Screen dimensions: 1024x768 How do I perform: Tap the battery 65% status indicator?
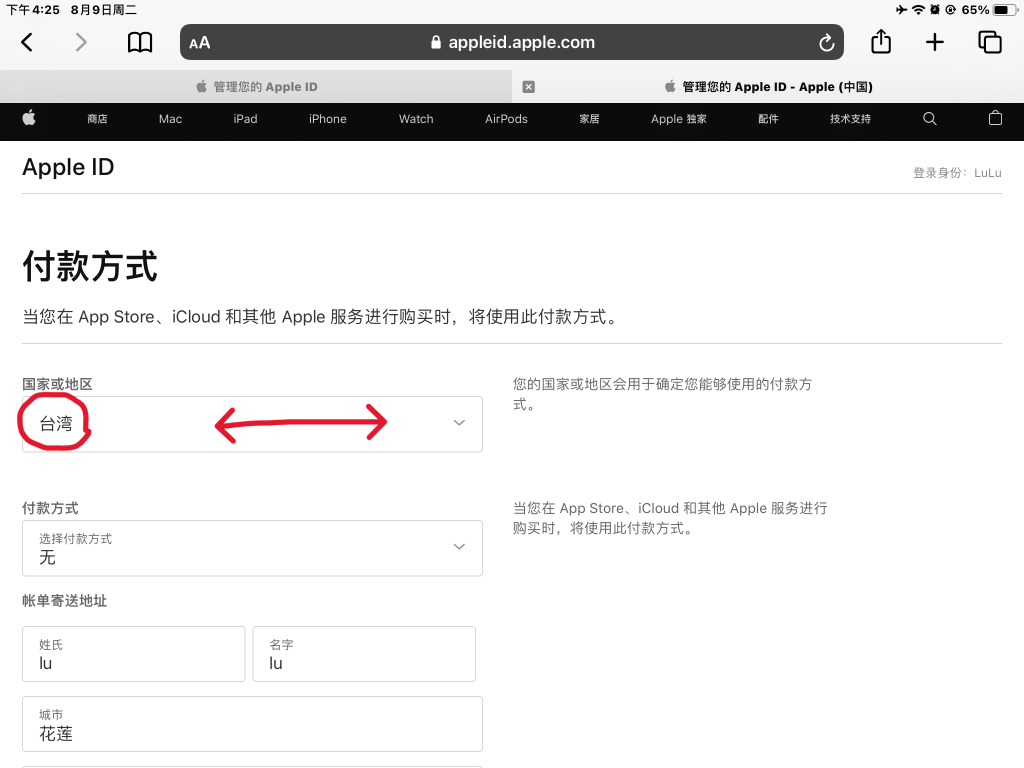(989, 10)
